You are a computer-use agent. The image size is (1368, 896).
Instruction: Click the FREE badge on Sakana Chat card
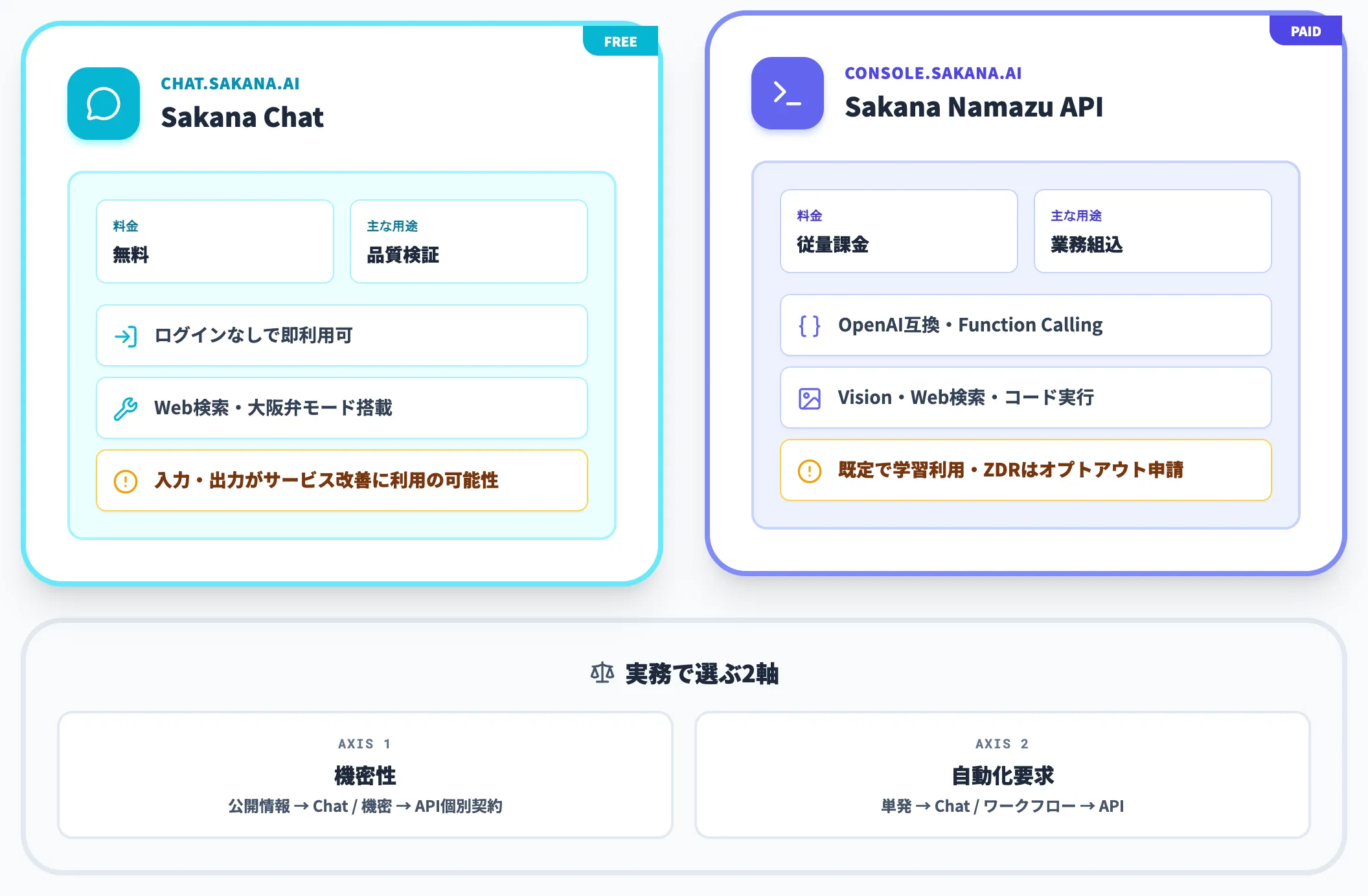pyautogui.click(x=621, y=41)
